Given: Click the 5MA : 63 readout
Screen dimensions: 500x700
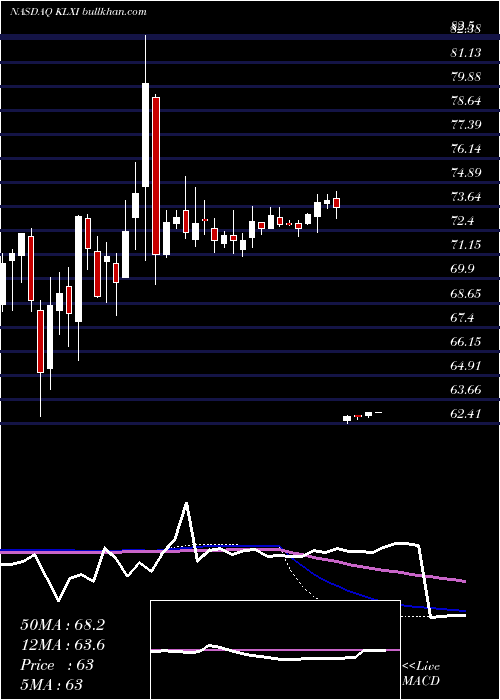Looking at the screenshot, I should (x=52, y=685).
